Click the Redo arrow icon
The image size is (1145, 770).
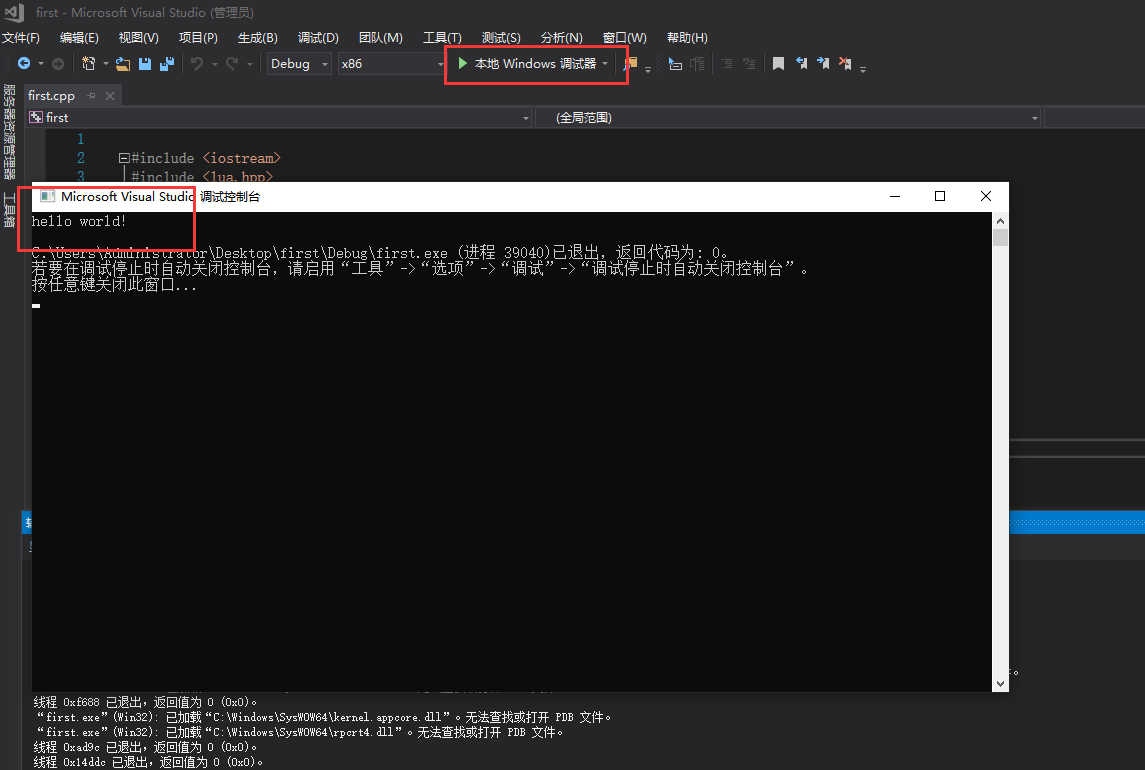click(x=231, y=64)
